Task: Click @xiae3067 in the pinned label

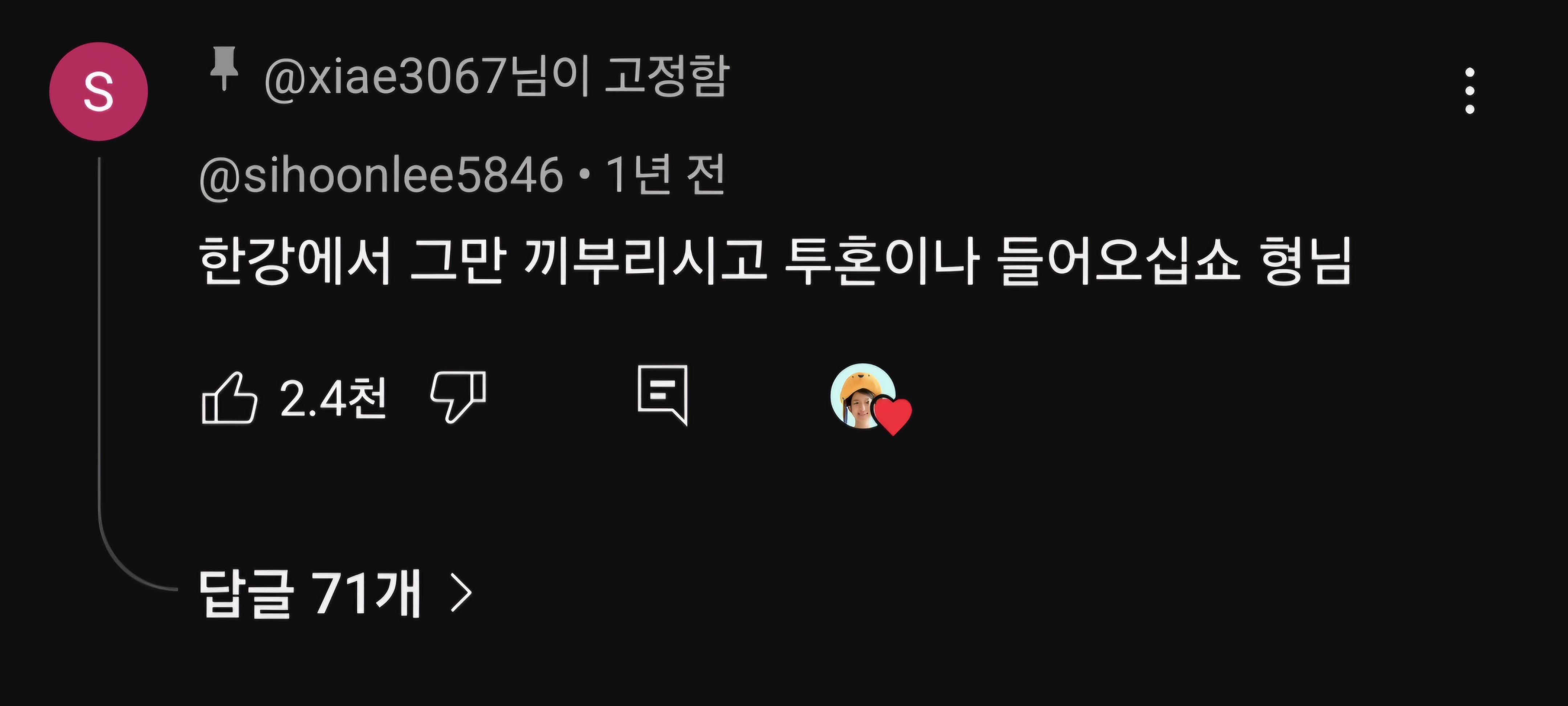Action: [386, 77]
